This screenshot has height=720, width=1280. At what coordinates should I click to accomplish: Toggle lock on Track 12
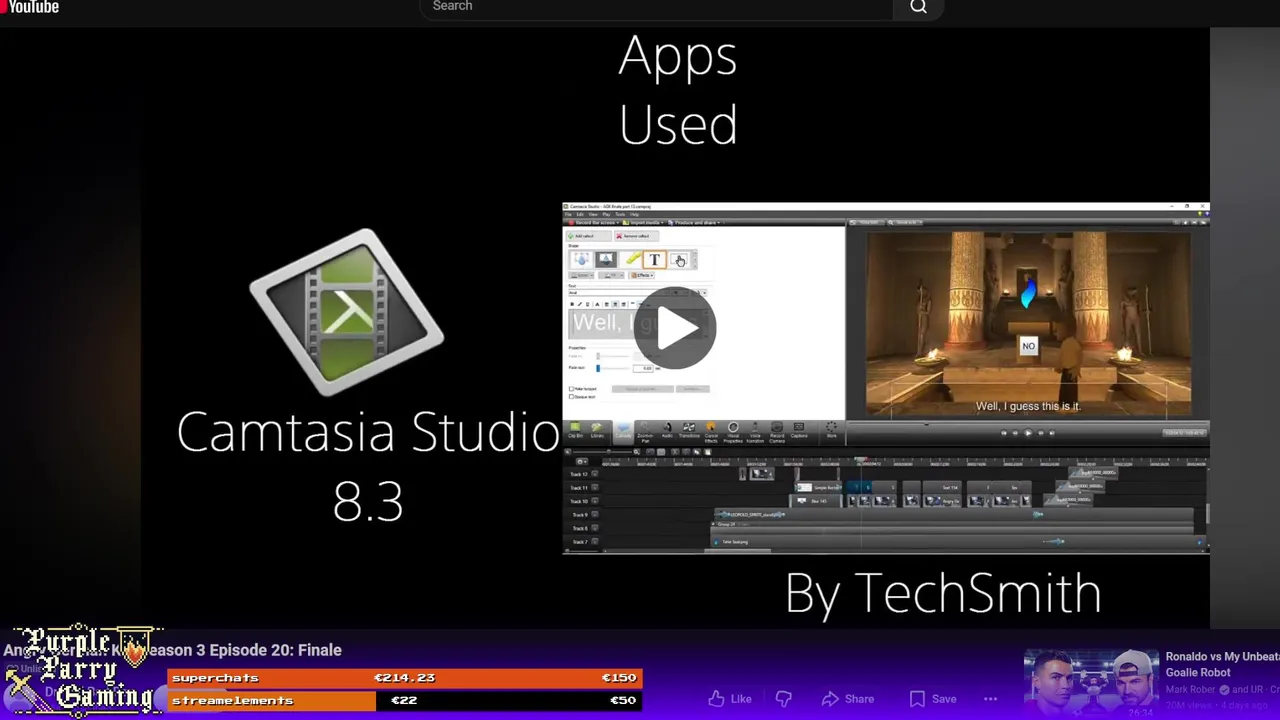click(x=594, y=474)
